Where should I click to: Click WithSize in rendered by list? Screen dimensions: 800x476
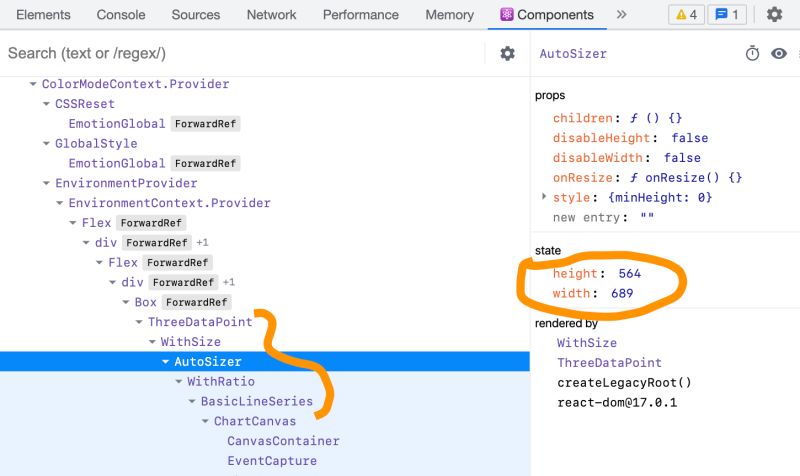click(x=587, y=343)
